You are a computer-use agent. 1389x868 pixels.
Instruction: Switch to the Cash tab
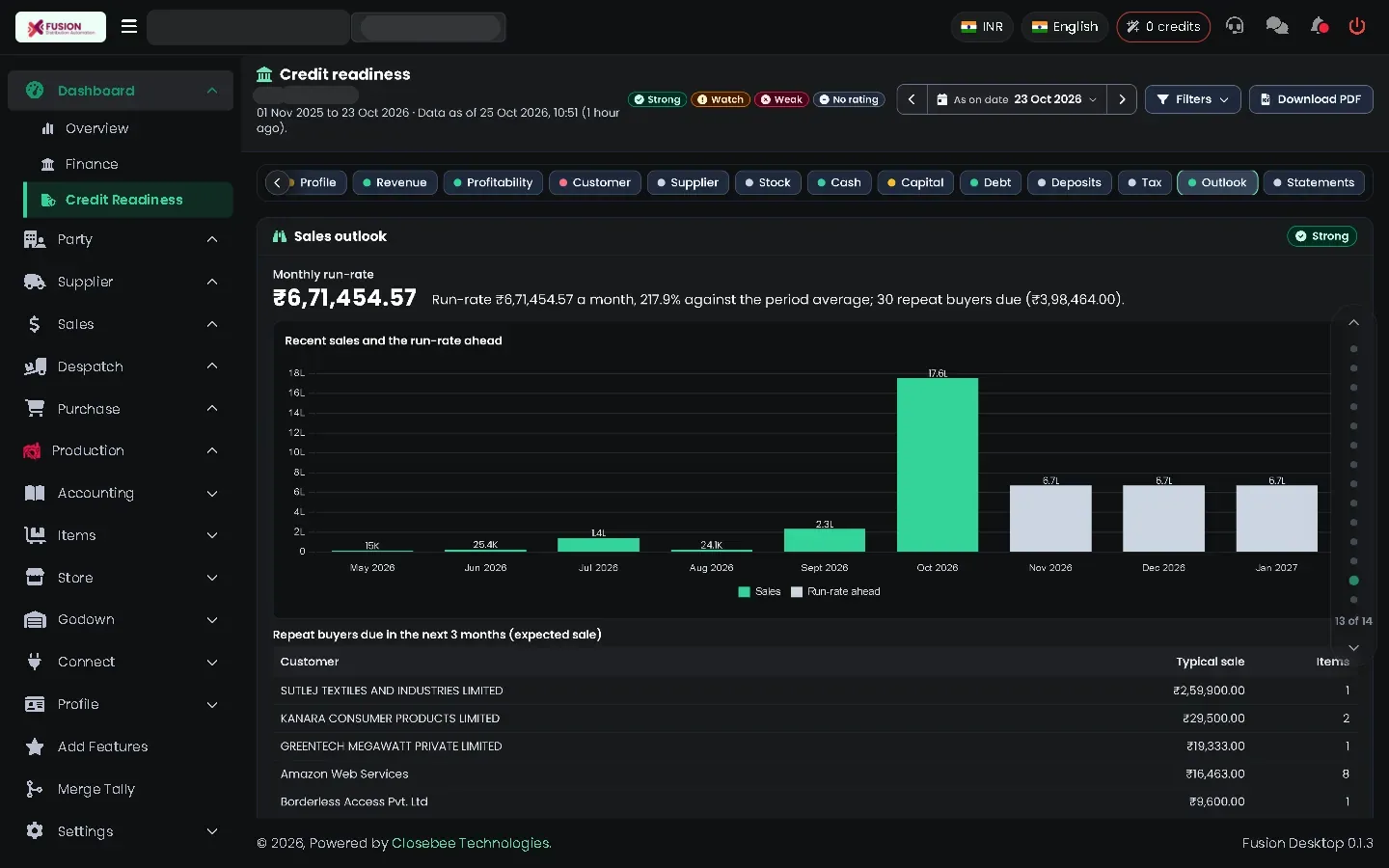[x=839, y=182]
